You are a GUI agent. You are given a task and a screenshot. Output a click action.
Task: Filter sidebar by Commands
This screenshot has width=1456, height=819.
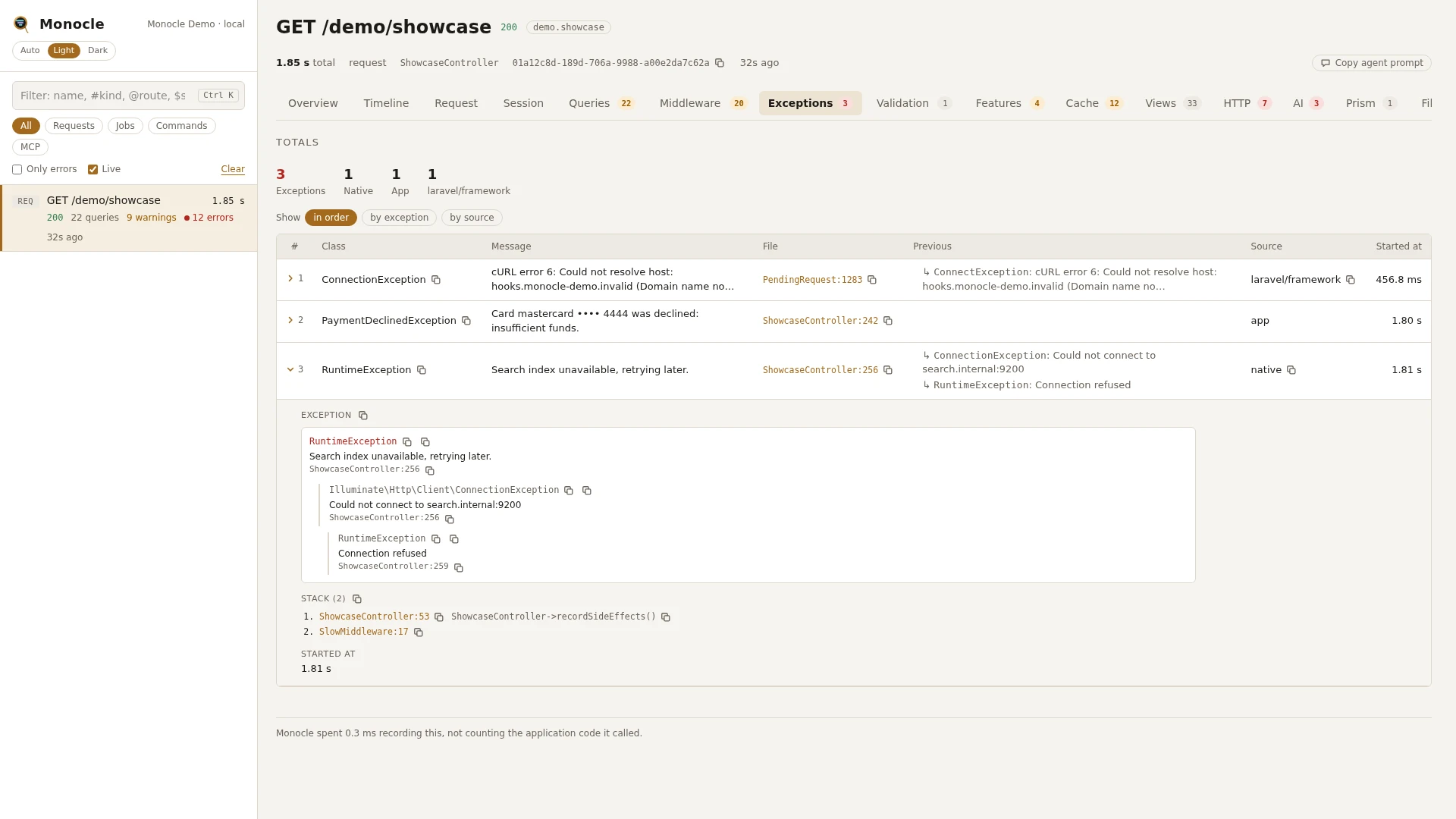(x=181, y=126)
